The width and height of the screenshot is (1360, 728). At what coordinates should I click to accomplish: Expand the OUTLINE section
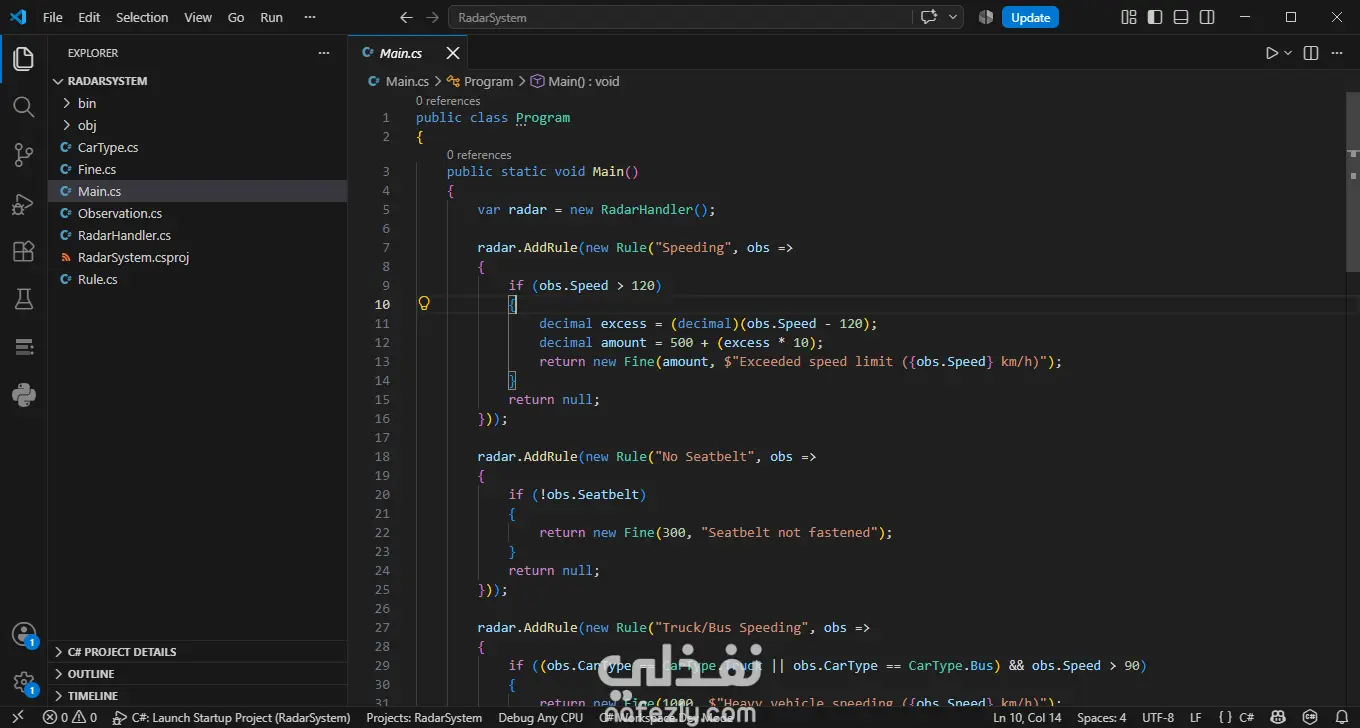click(198, 673)
